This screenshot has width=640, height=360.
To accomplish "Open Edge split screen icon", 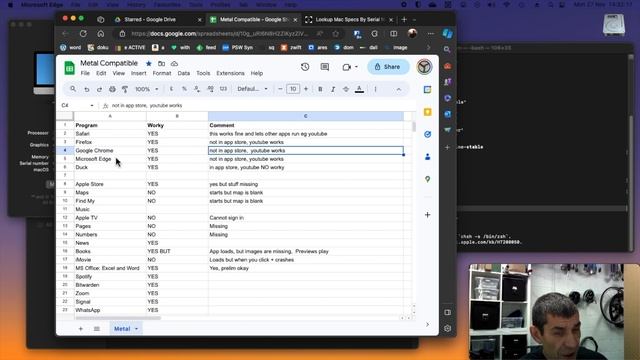I will (393, 34).
